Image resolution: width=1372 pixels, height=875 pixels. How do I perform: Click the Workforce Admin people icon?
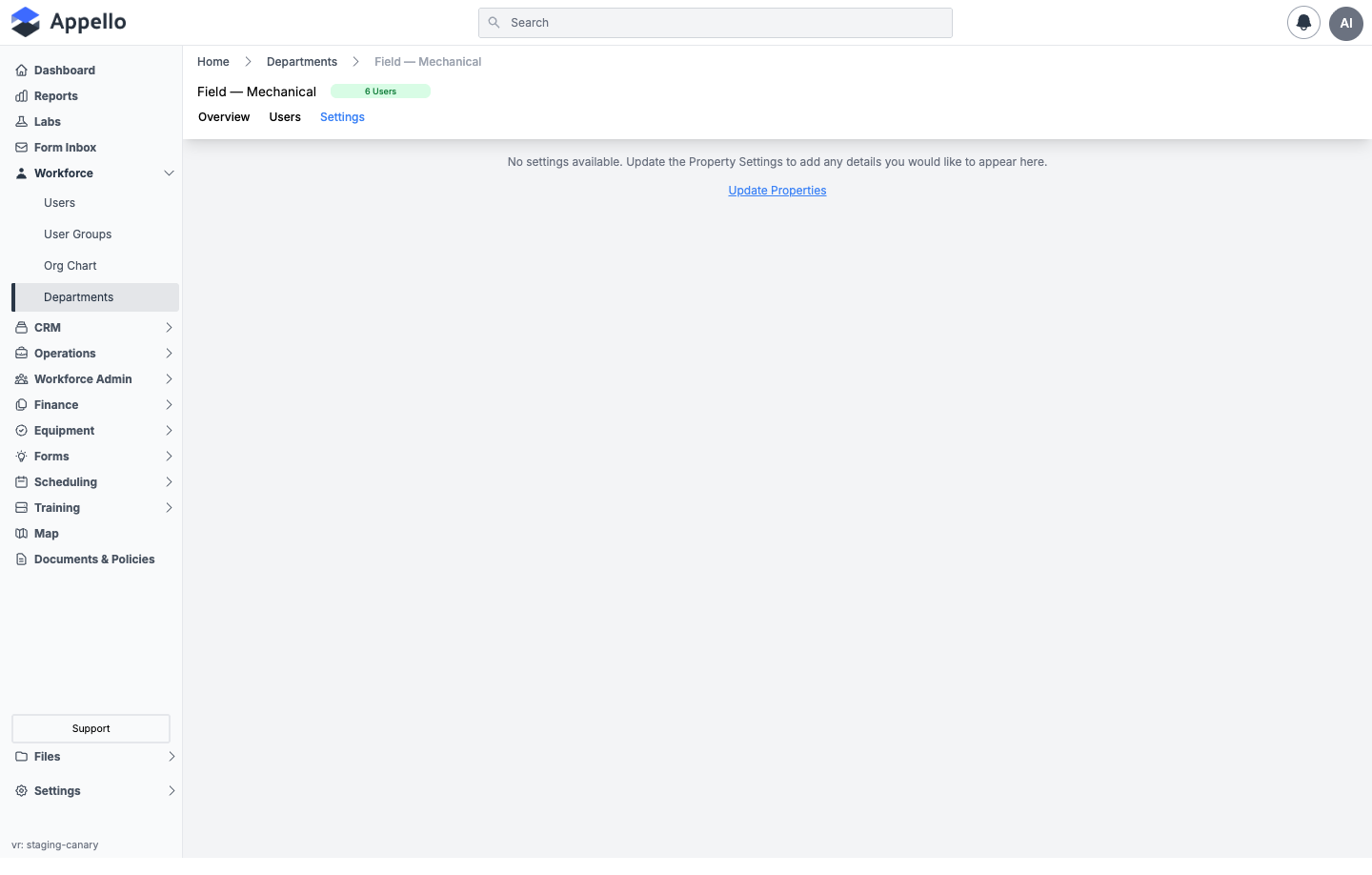tap(21, 379)
